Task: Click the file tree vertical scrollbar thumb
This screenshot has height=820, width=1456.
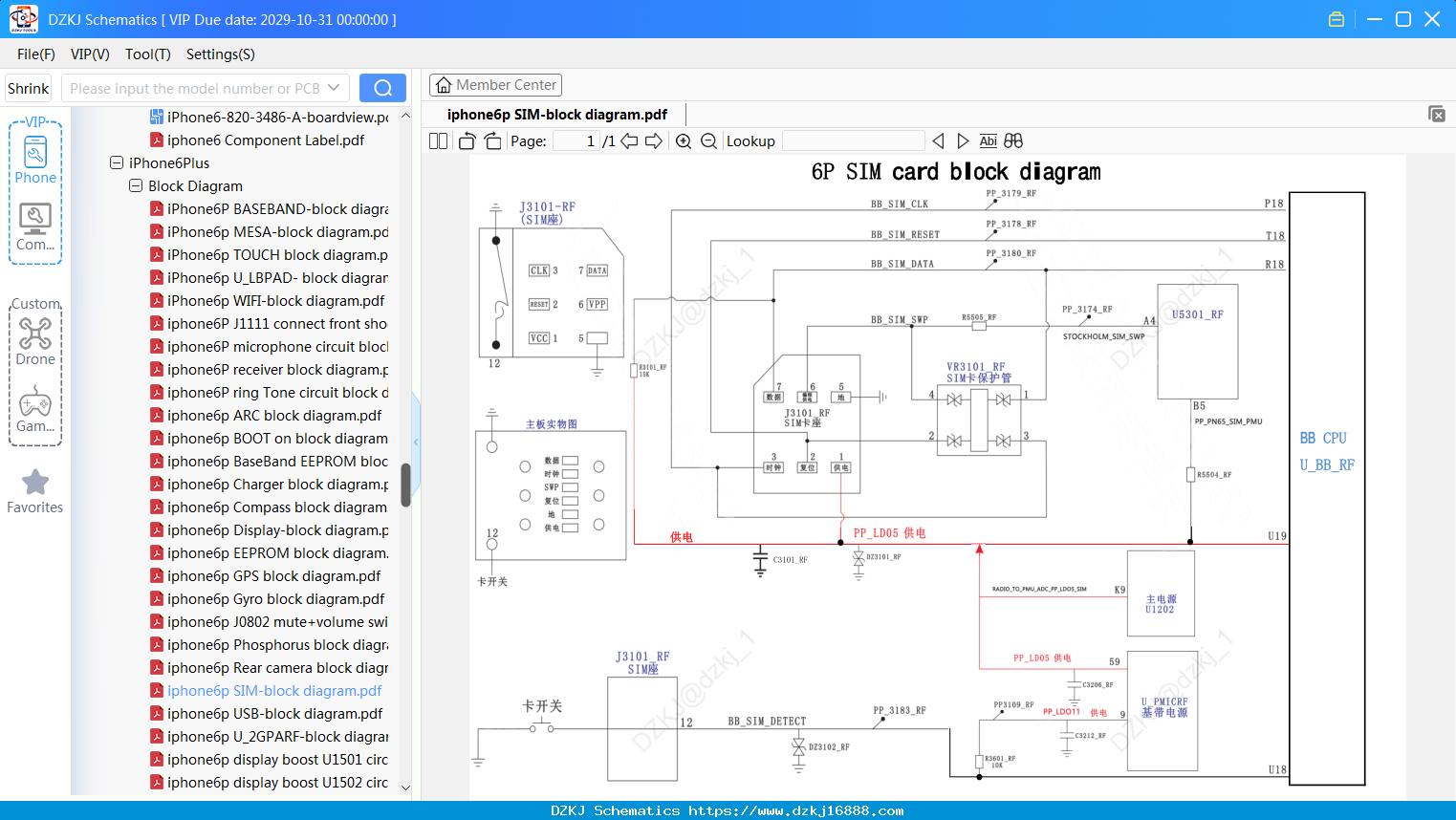Action: pyautogui.click(x=405, y=486)
